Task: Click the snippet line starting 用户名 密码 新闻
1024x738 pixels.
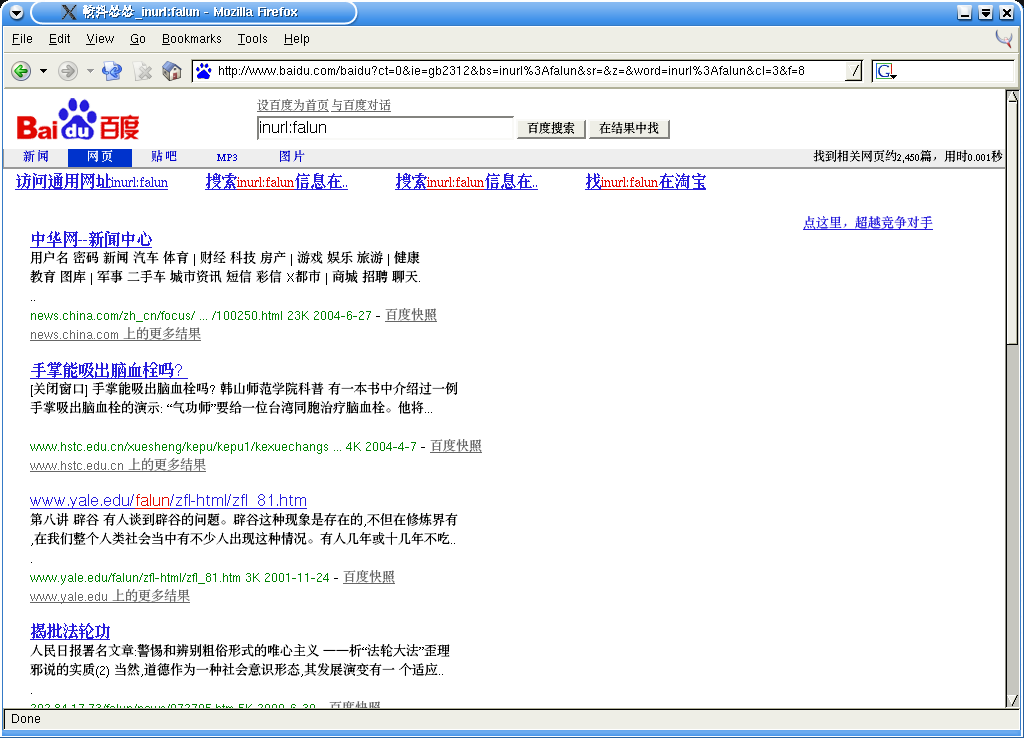Action: coord(225,258)
